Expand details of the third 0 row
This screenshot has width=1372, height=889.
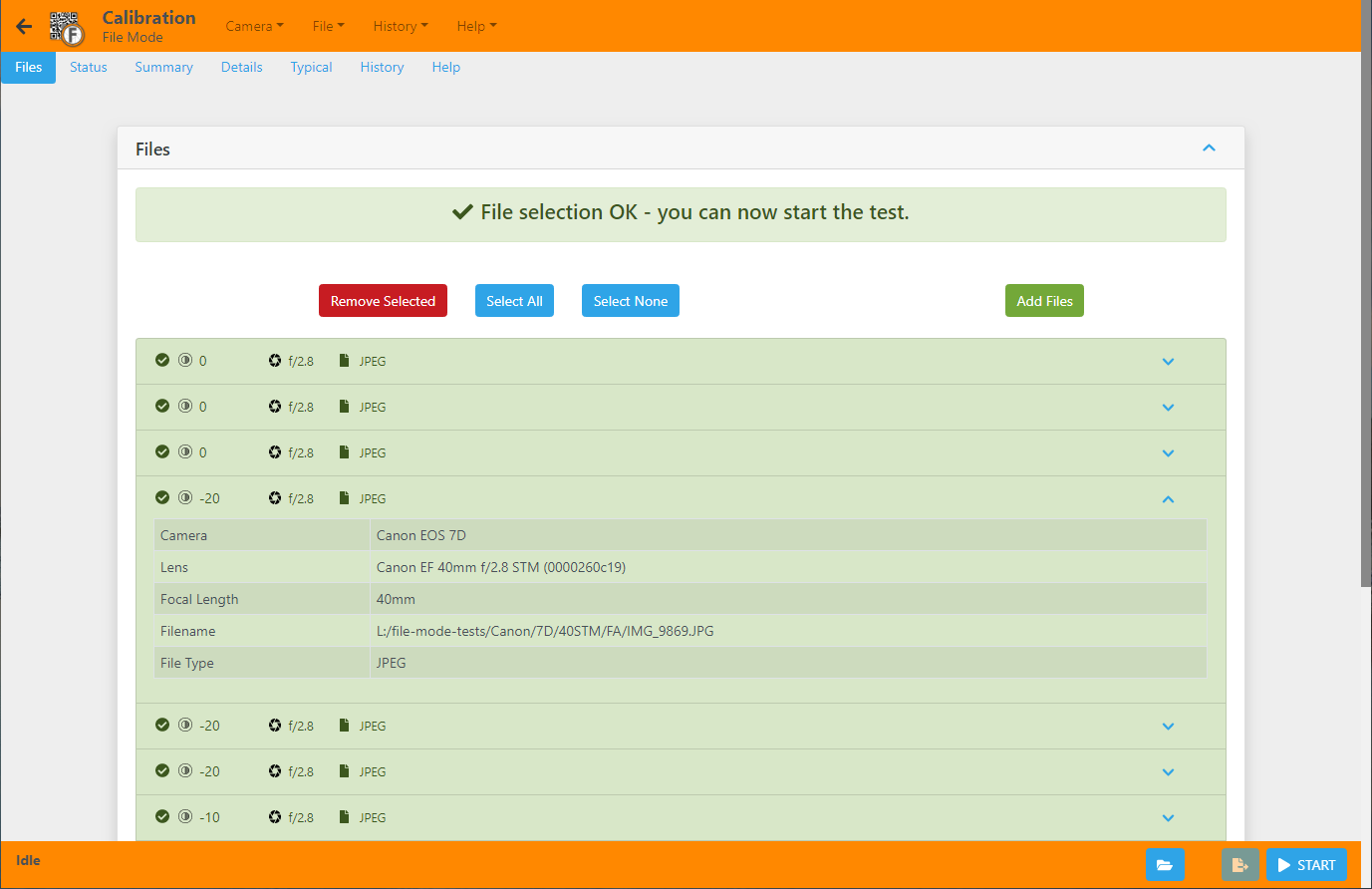point(1168,452)
